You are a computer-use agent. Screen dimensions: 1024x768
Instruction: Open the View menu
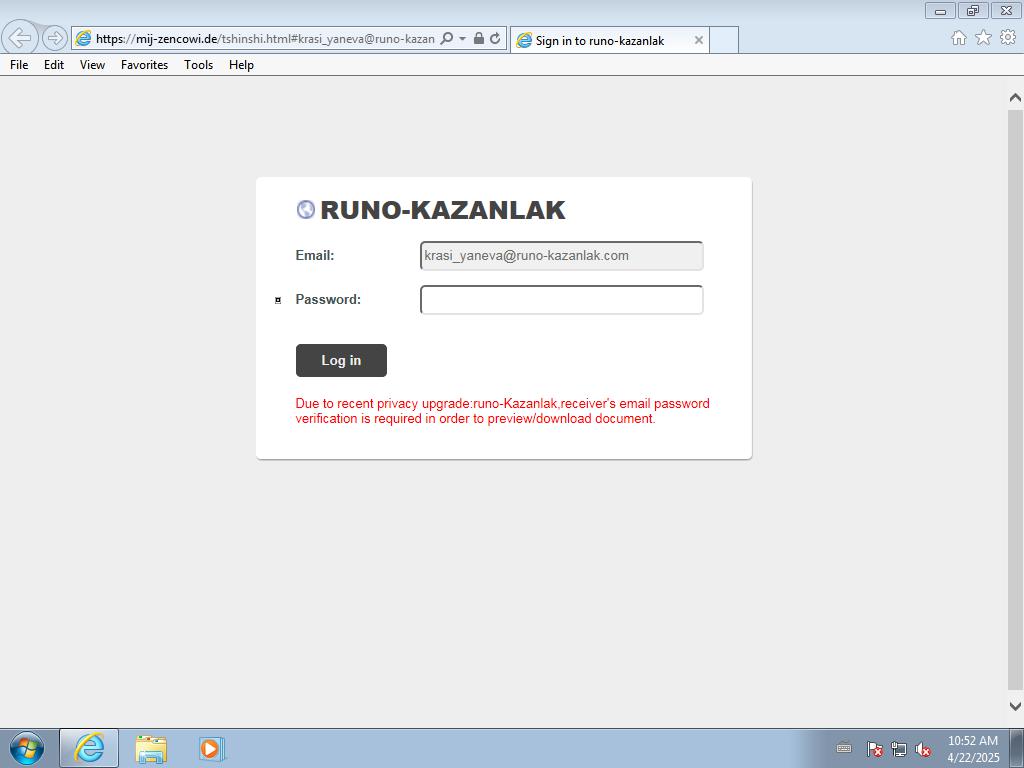tap(92, 65)
